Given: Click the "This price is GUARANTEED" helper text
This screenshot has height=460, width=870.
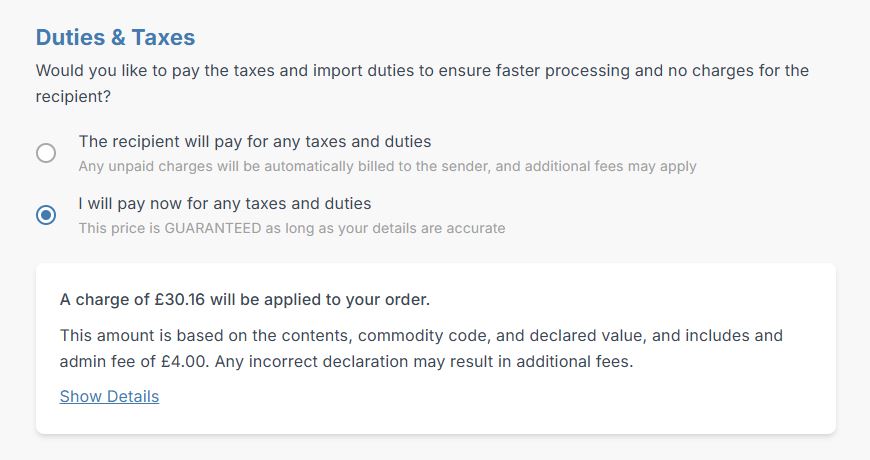Looking at the screenshot, I should 291,228.
